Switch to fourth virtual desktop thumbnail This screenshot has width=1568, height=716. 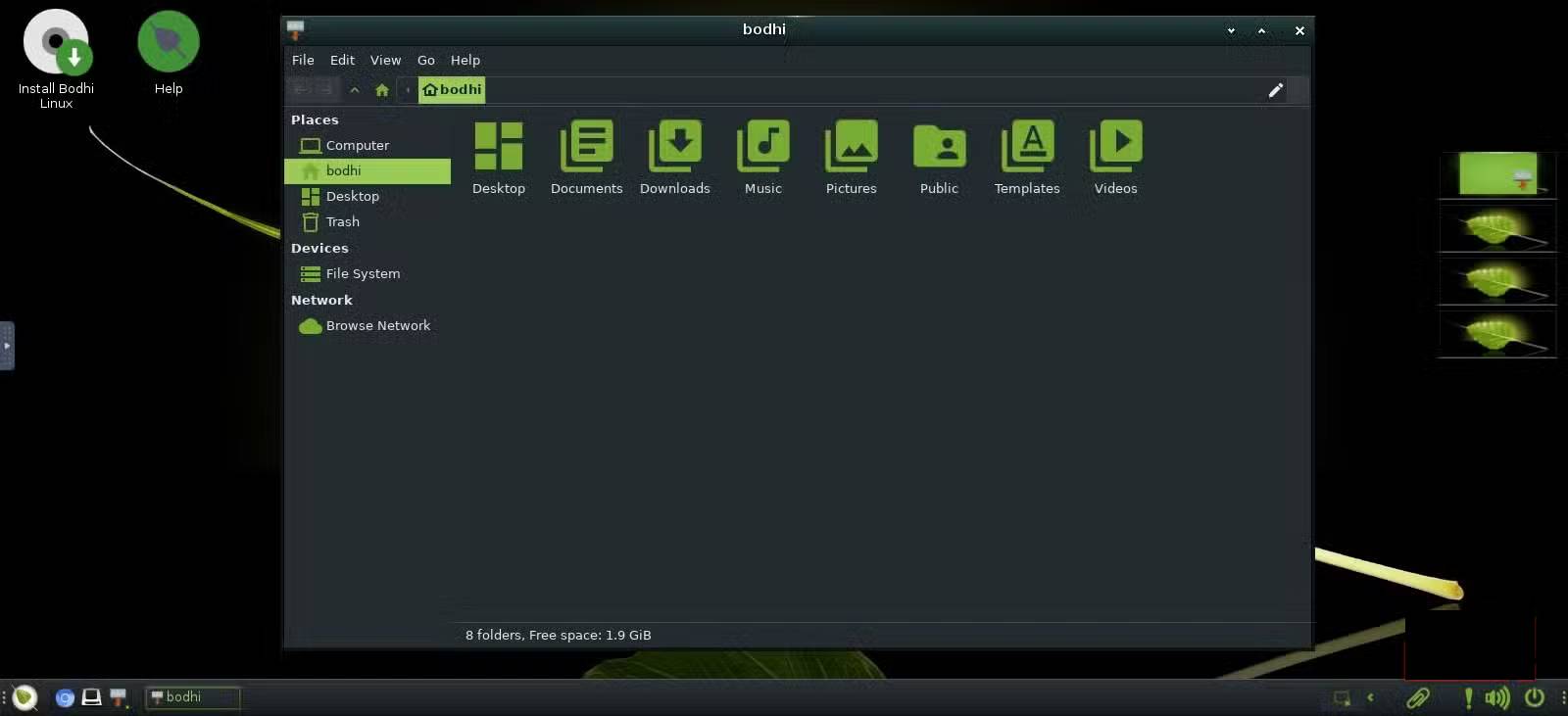tap(1497, 333)
